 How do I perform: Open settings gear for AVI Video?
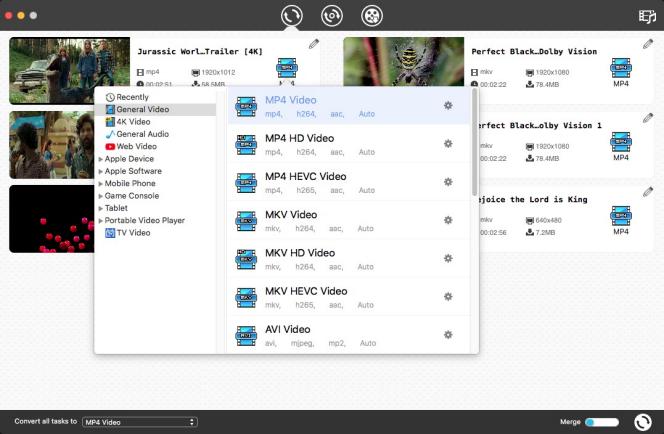(x=448, y=335)
